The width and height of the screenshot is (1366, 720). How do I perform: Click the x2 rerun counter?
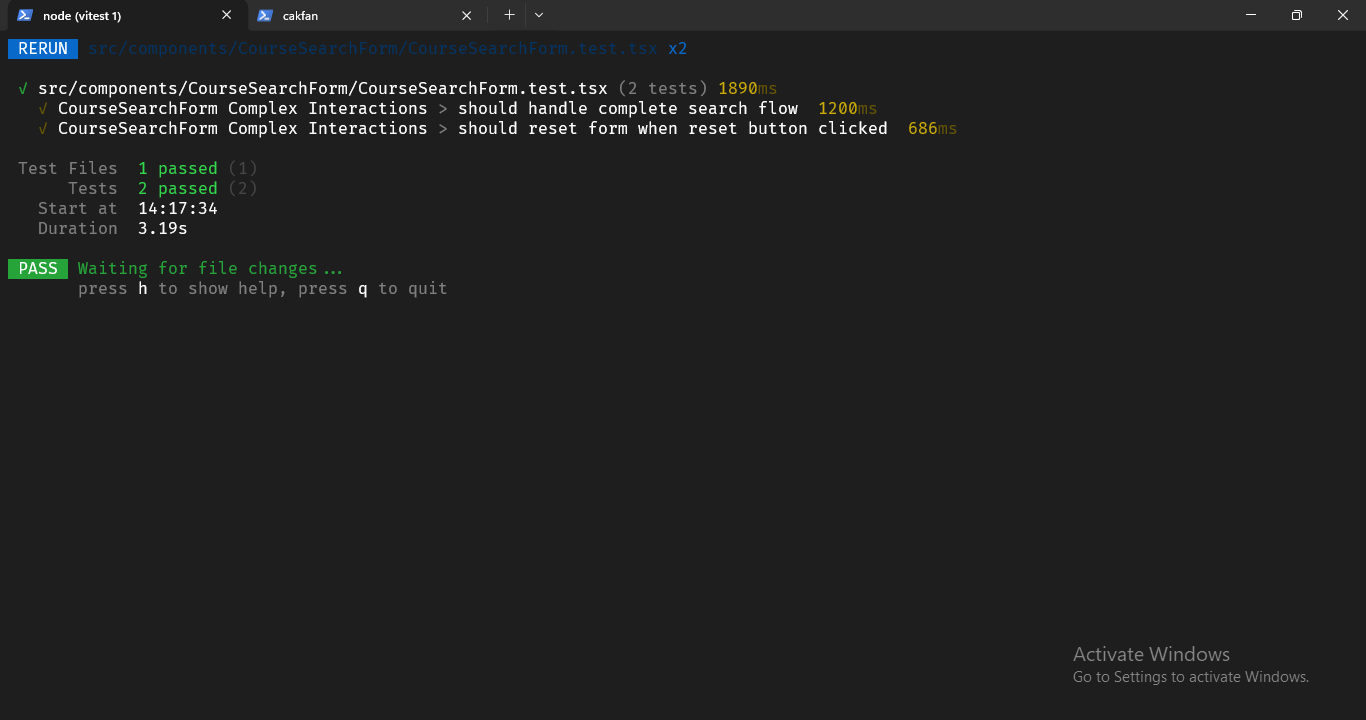pyautogui.click(x=678, y=48)
